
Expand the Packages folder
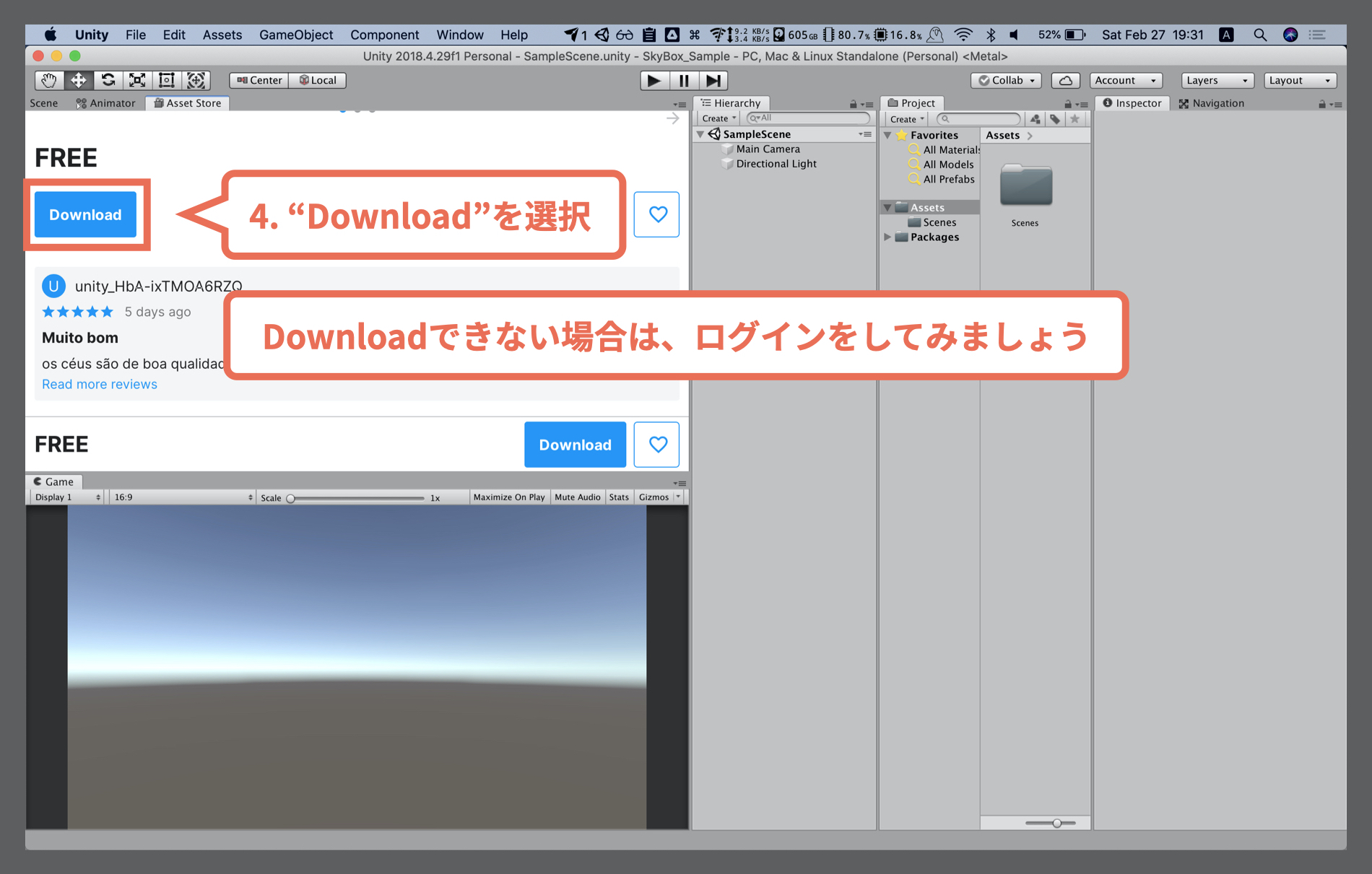coord(887,237)
